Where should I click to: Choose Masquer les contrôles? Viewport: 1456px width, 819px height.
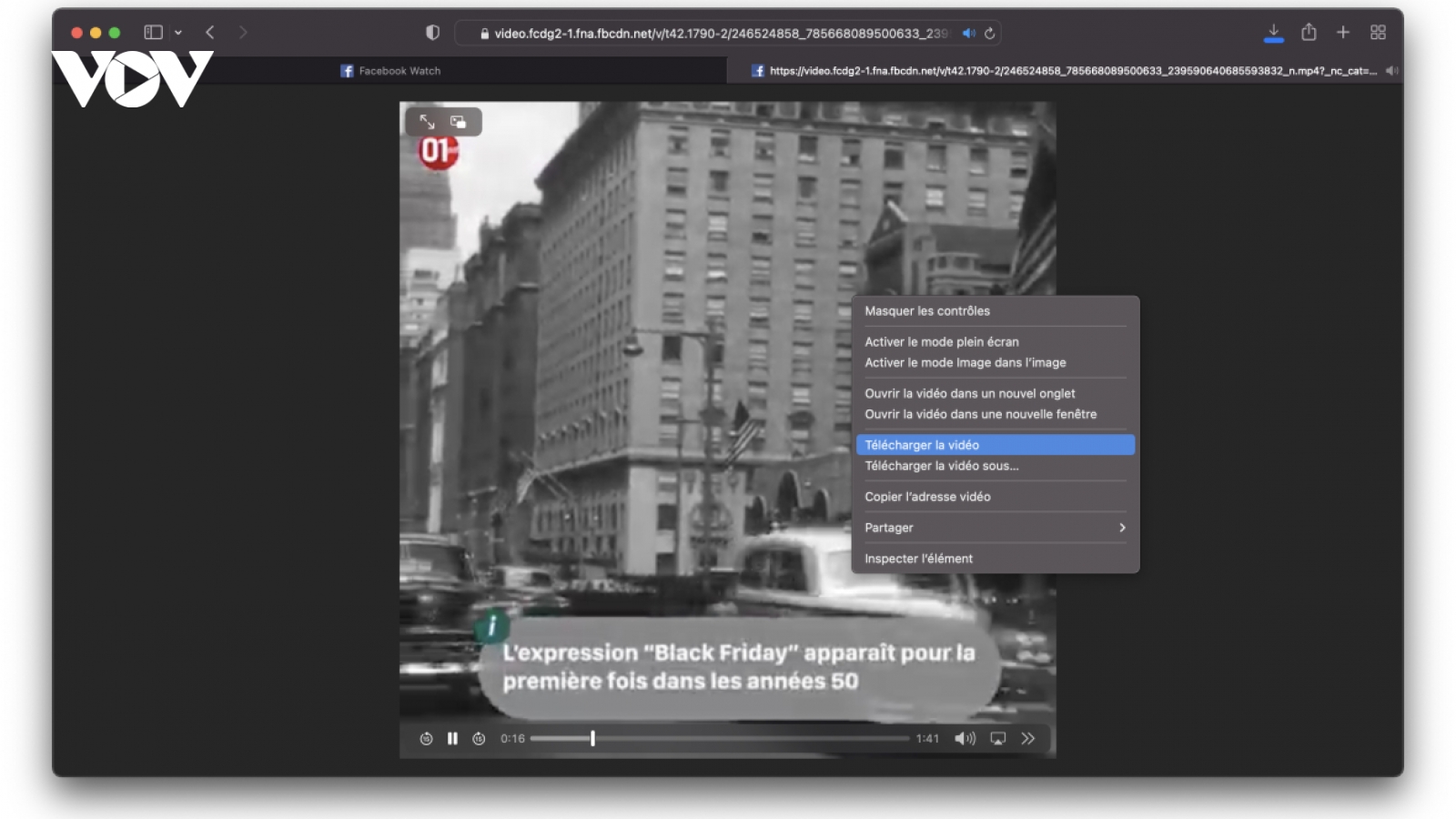pos(996,311)
